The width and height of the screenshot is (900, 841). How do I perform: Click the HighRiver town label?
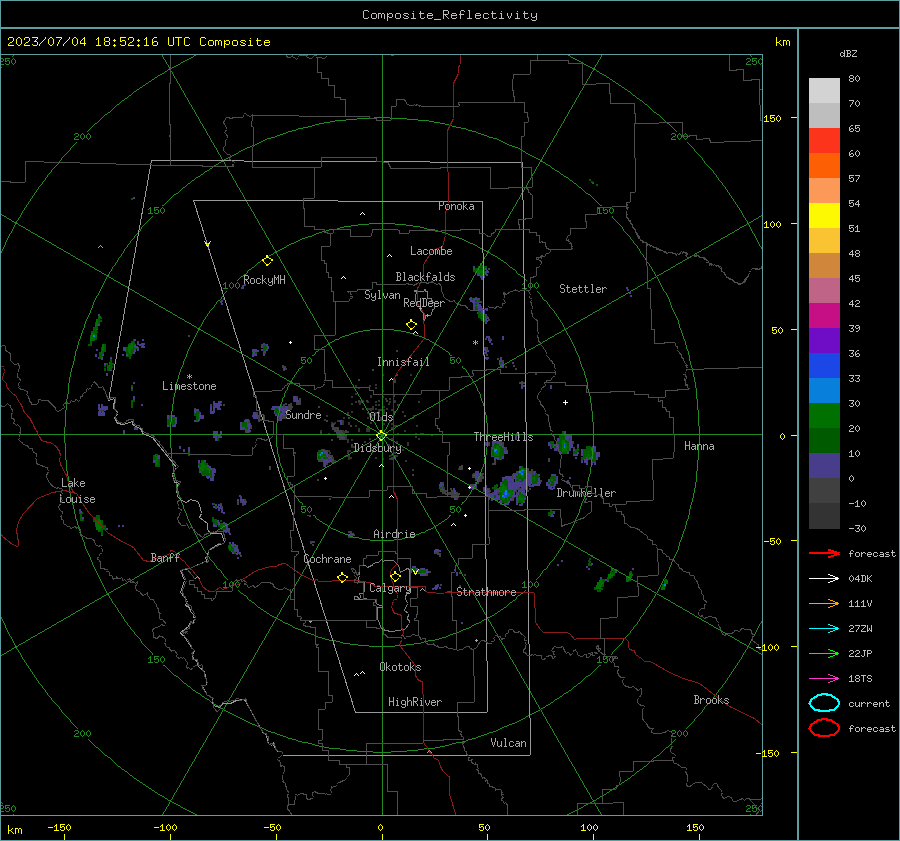(x=414, y=702)
